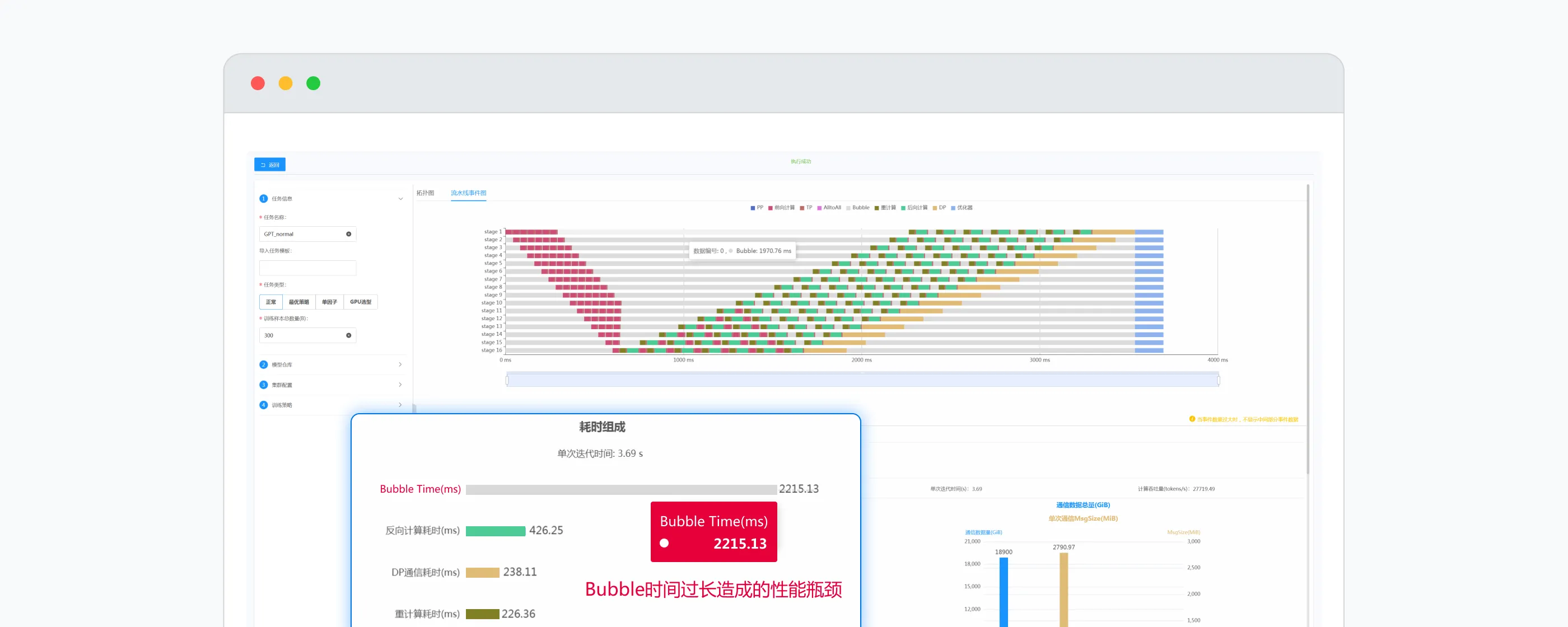This screenshot has width=1568, height=627.
Task: Click step 1 circle icon for 任务信息
Action: [x=264, y=198]
